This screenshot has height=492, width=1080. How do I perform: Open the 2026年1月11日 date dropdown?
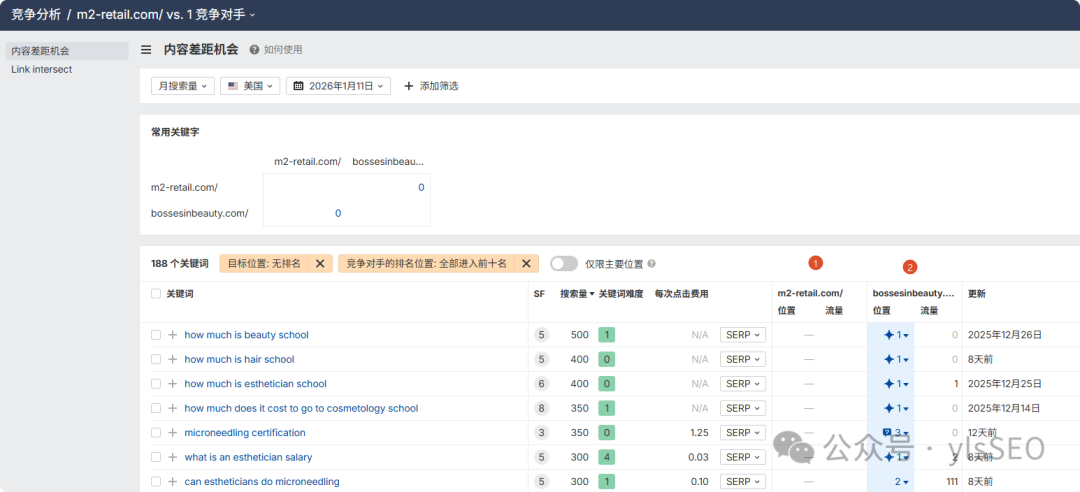click(338, 86)
